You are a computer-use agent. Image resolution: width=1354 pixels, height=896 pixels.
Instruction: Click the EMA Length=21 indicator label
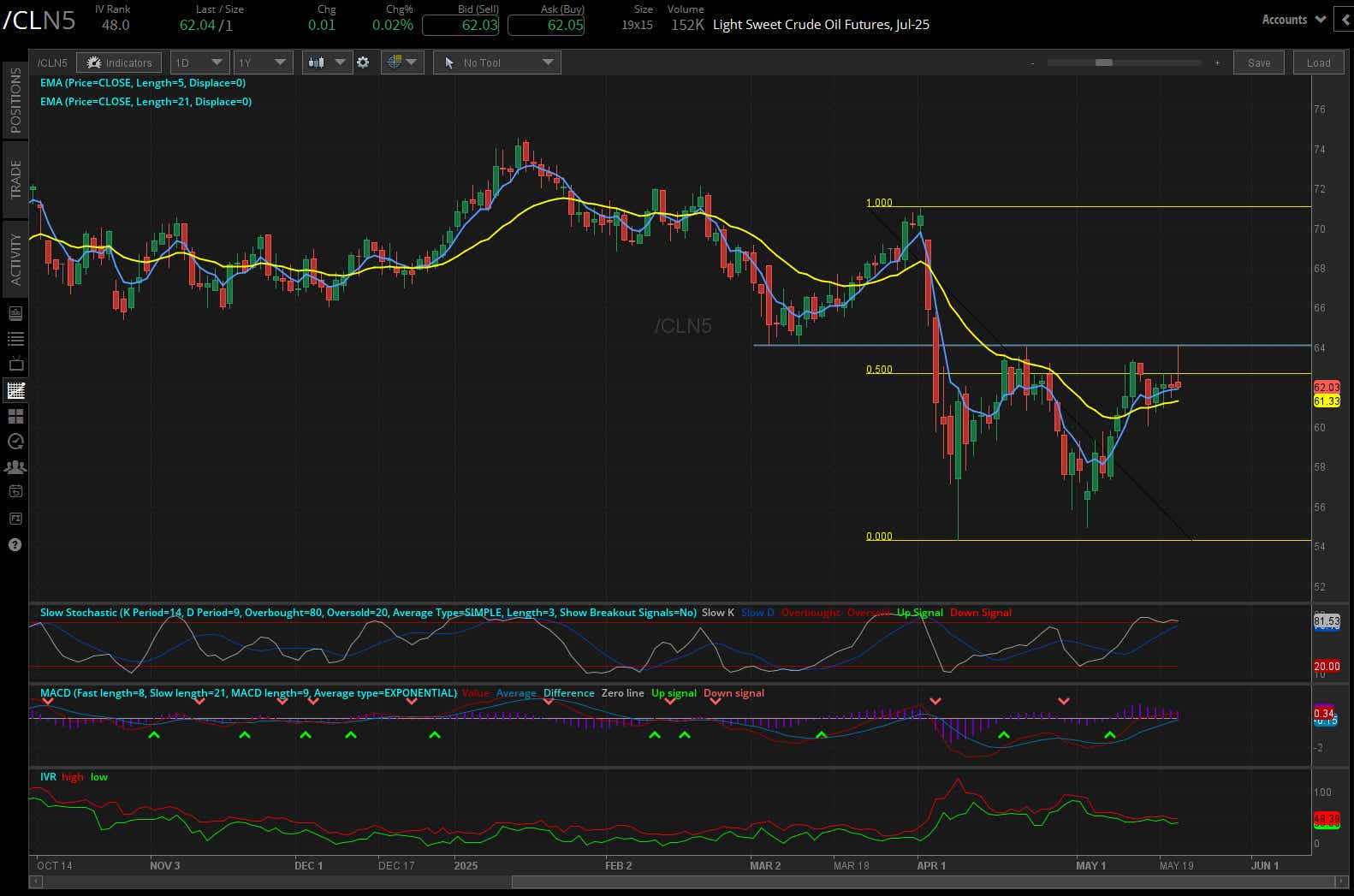click(x=145, y=102)
